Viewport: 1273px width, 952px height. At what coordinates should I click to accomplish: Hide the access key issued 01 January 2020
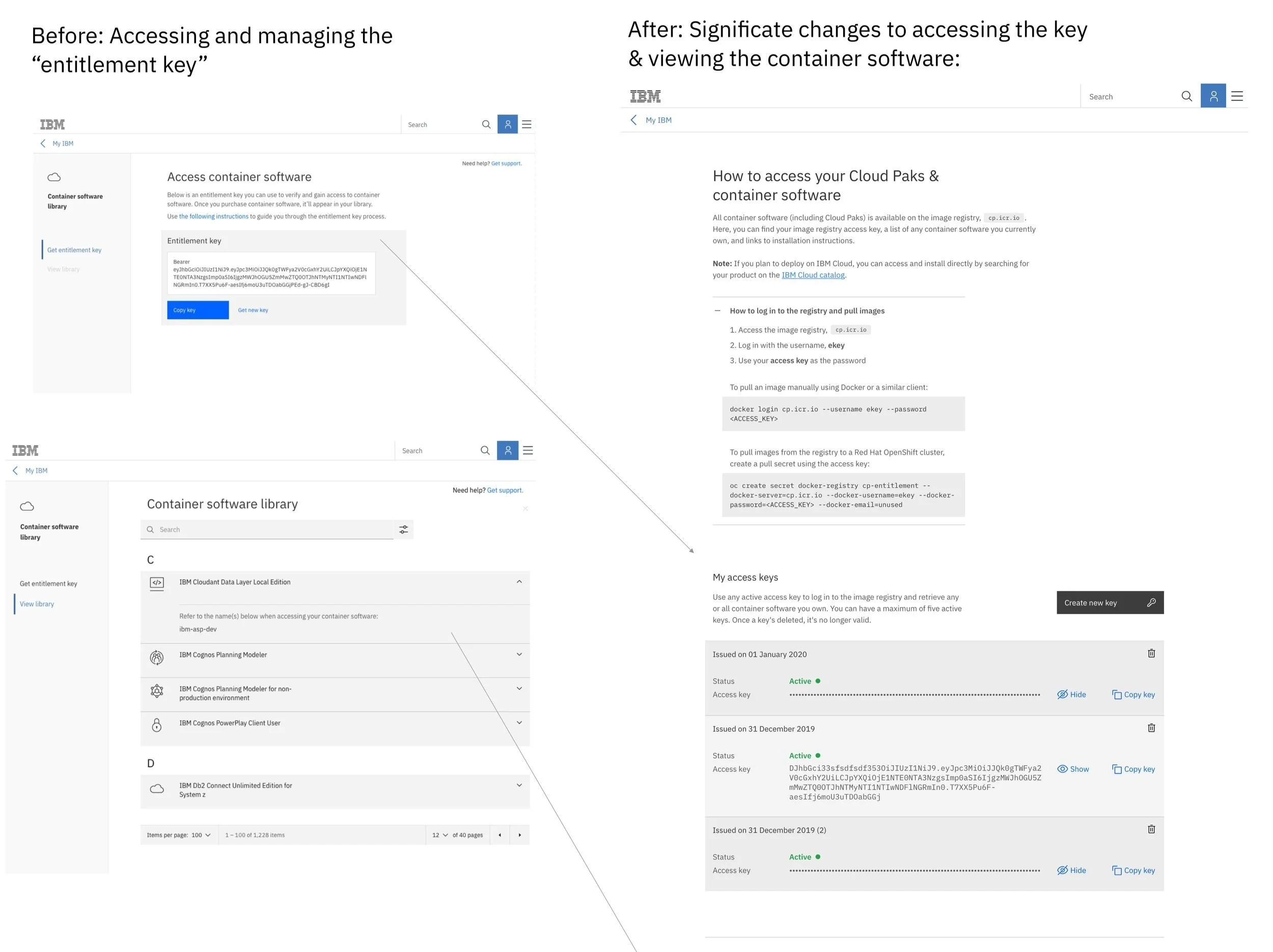[1071, 694]
